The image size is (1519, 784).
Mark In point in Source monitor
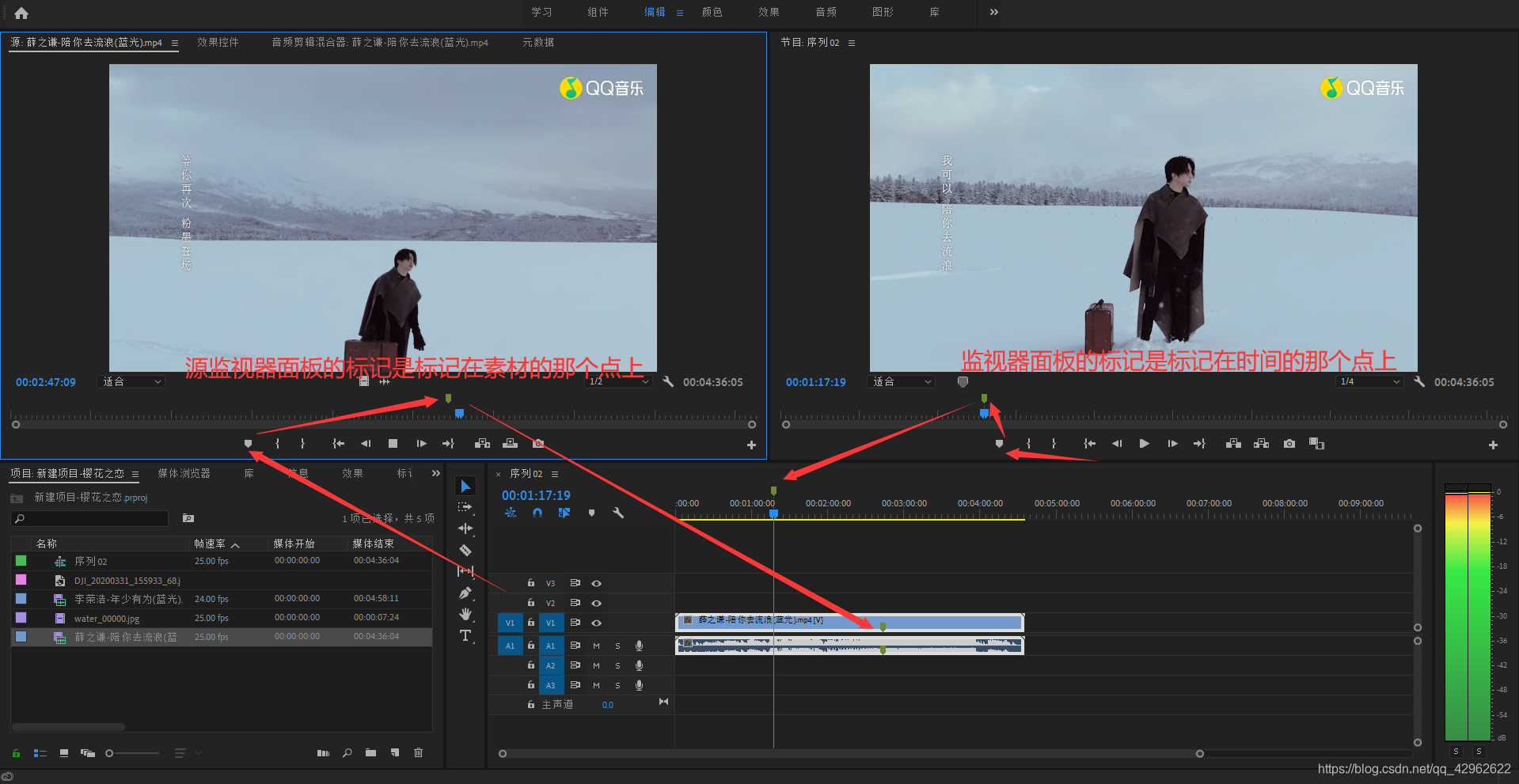click(277, 444)
